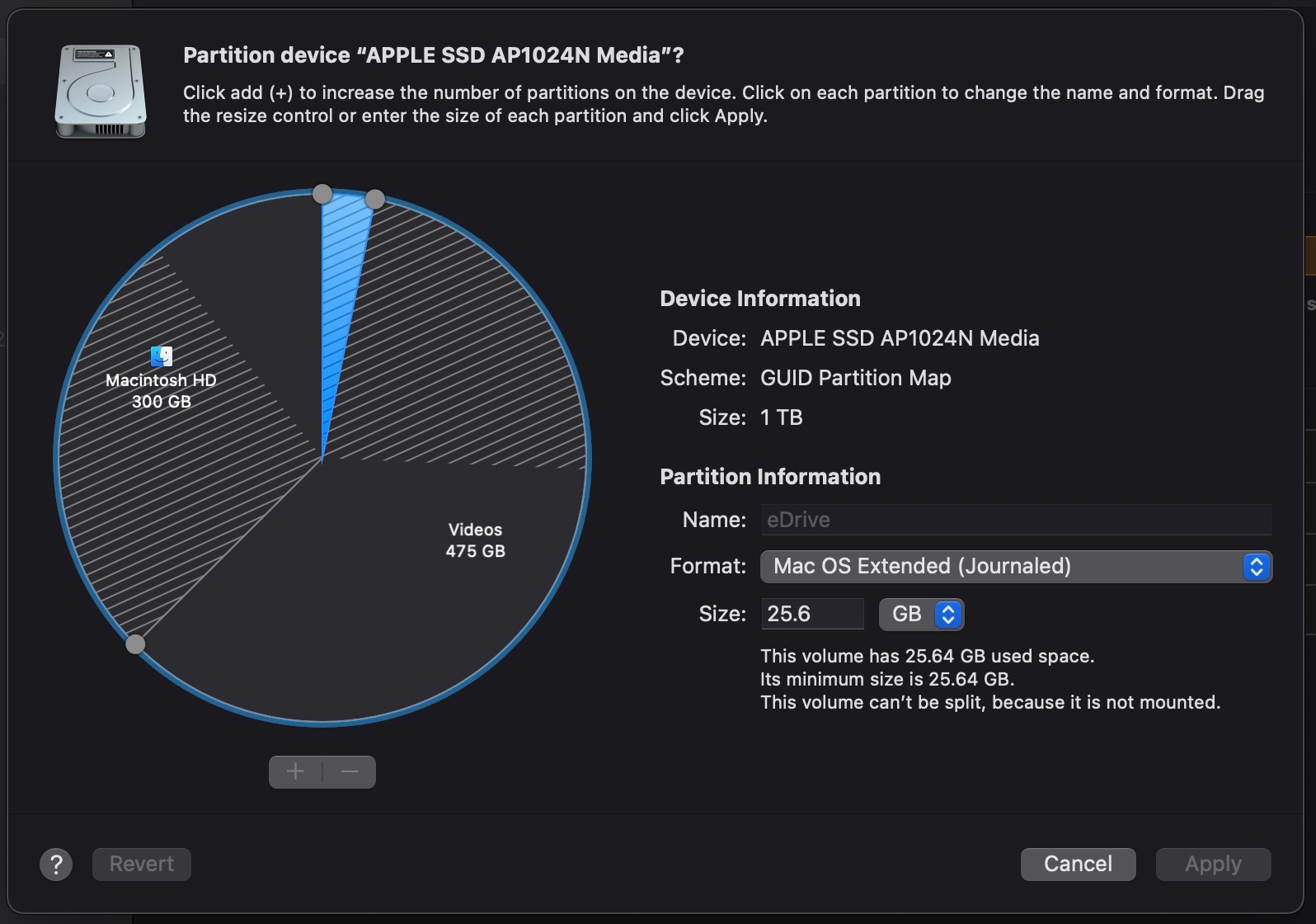Click the 'APPLE SSD AP1024N Media' device value
Viewport: 1316px width, 924px height.
click(900, 338)
